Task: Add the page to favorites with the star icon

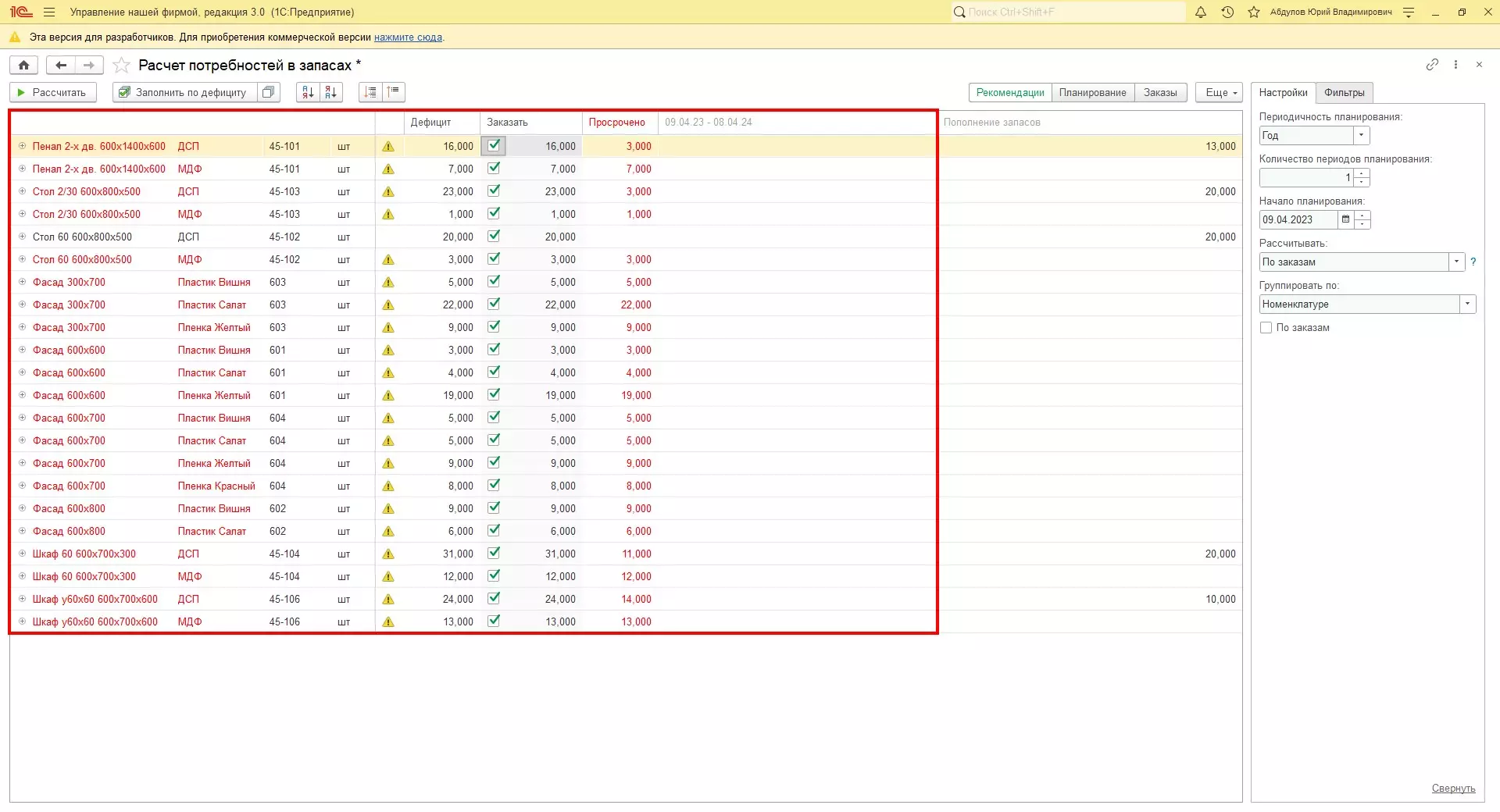Action: click(121, 66)
